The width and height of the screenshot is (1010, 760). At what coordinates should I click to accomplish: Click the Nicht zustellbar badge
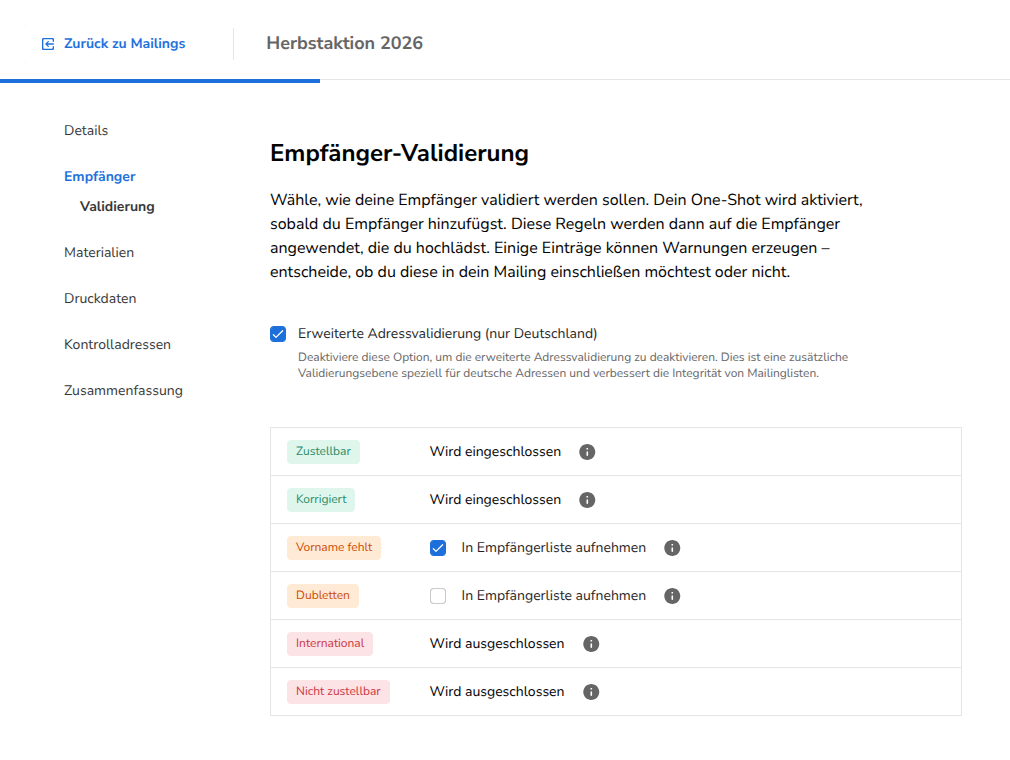[338, 691]
